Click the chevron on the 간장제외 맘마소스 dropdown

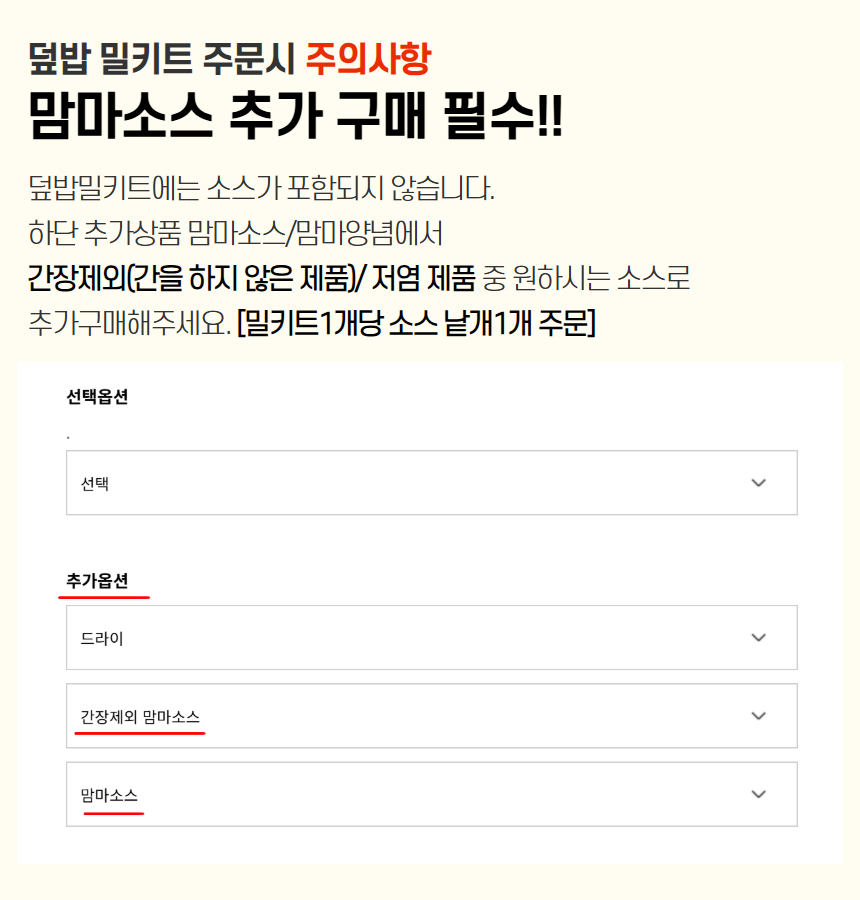pyautogui.click(x=758, y=716)
